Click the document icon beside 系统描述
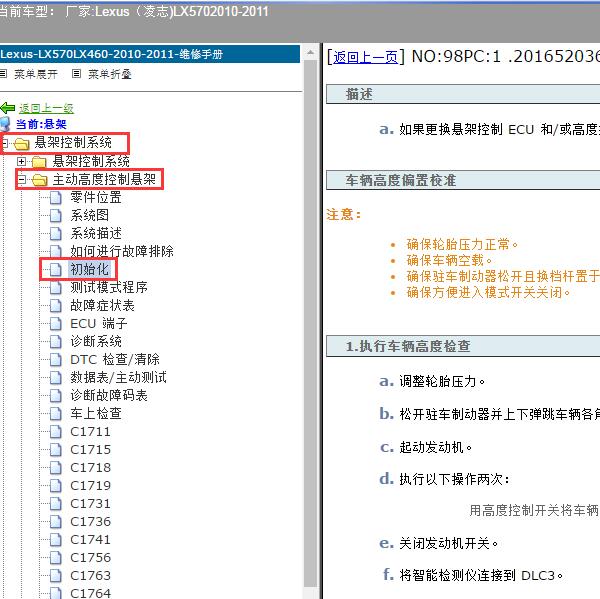600x599 pixels. click(x=55, y=234)
